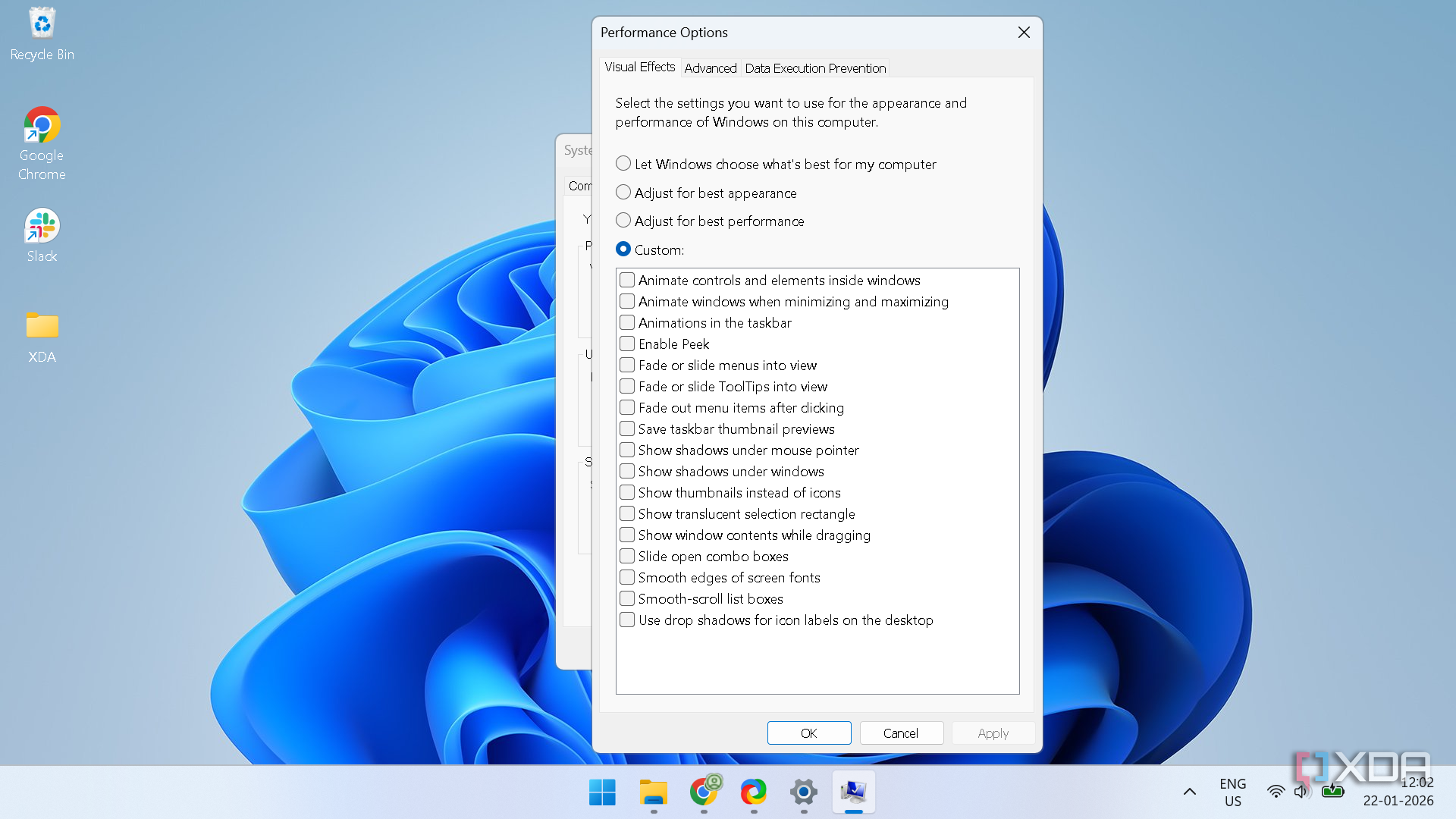Switch to the Visual Effects tab
This screenshot has width=1456, height=819.
(x=640, y=67)
